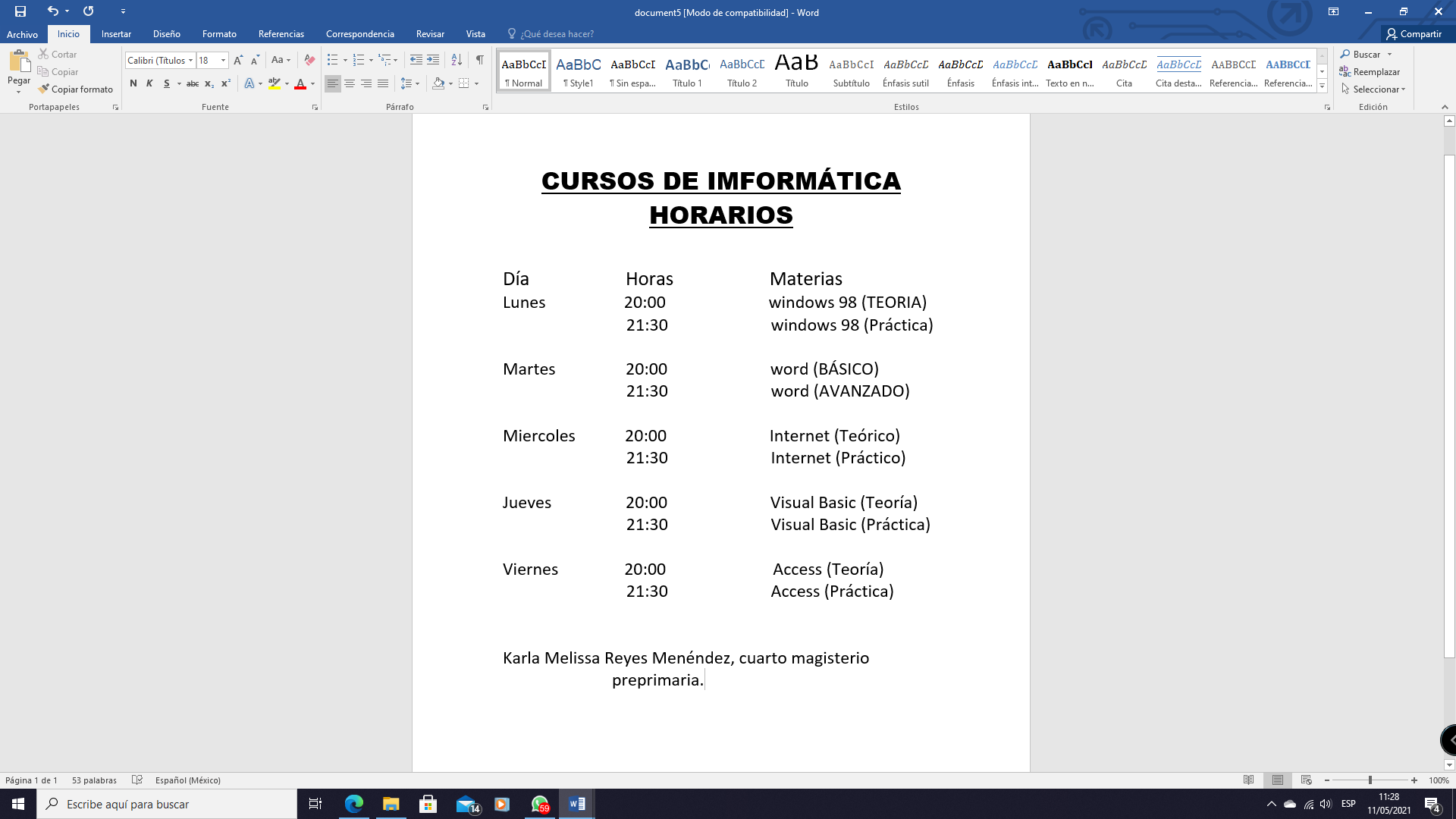Open the Referencias tab
The height and width of the screenshot is (819, 1456).
point(281,34)
